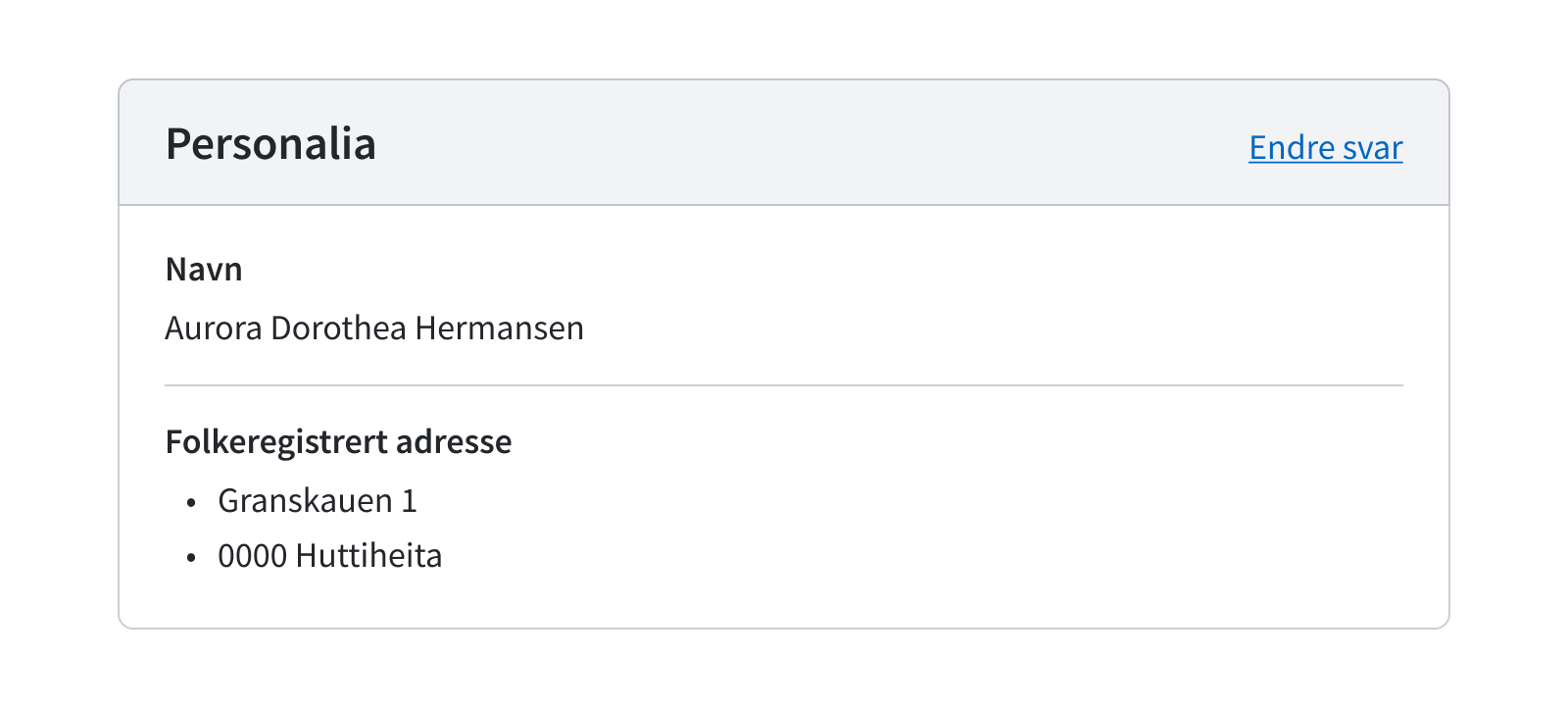The image size is (1568, 708).
Task: Click the bullet before Granskauen 1
Action: point(191,503)
